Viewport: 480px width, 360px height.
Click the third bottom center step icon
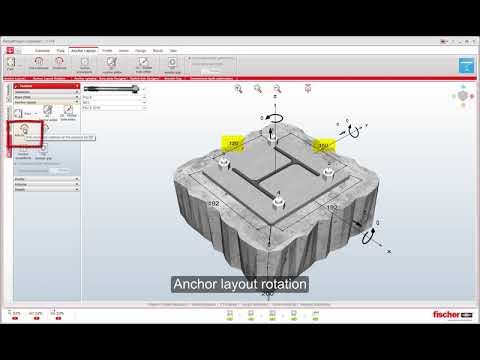(272, 315)
